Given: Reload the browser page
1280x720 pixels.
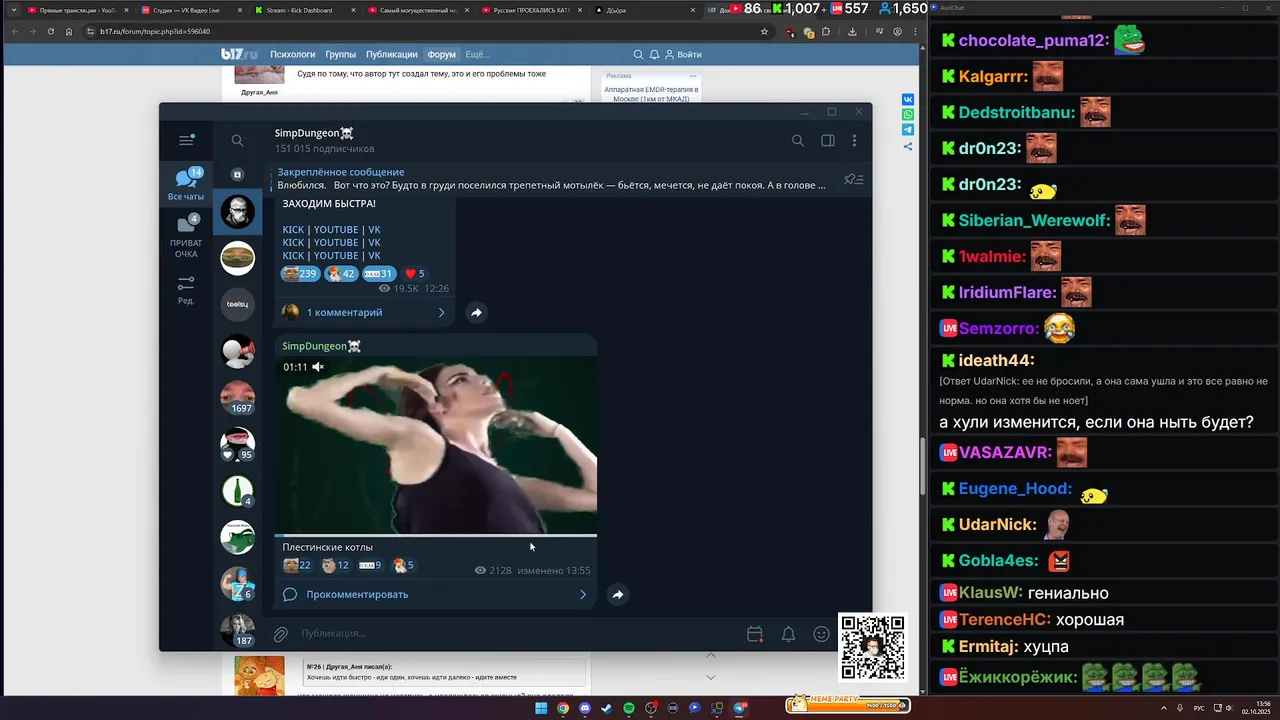Looking at the screenshot, I should coord(50,31).
